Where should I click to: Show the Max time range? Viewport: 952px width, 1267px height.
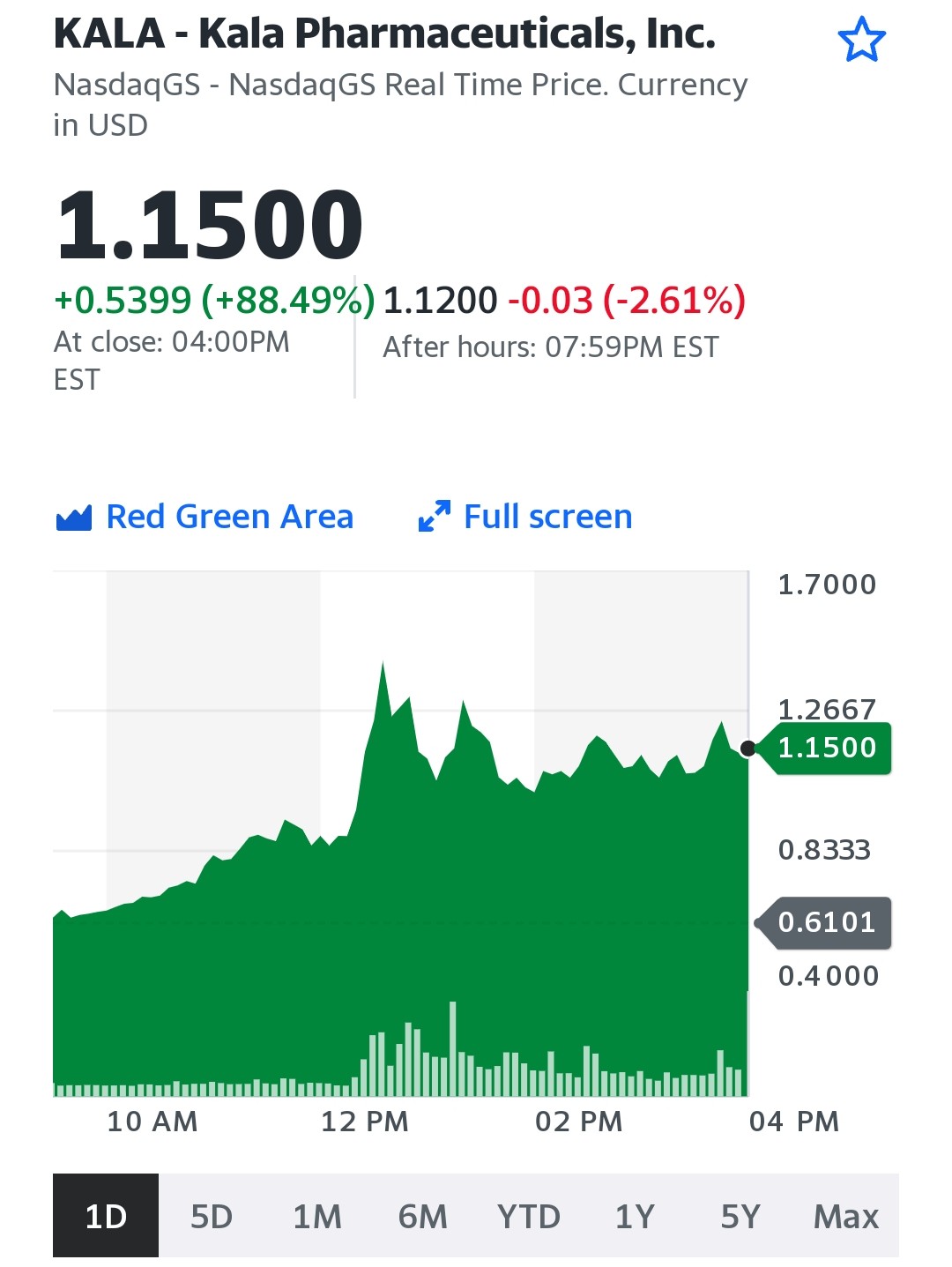click(x=846, y=1216)
